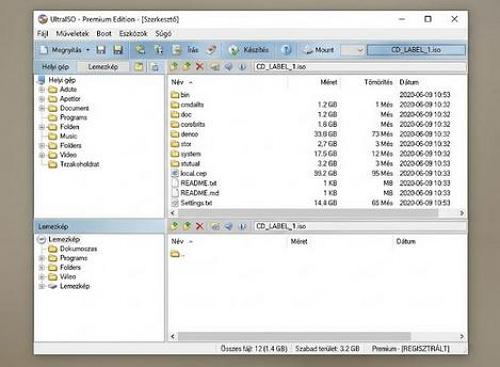
Task: Select the Dokumoszas folder in lower tree
Action: (x=78, y=249)
